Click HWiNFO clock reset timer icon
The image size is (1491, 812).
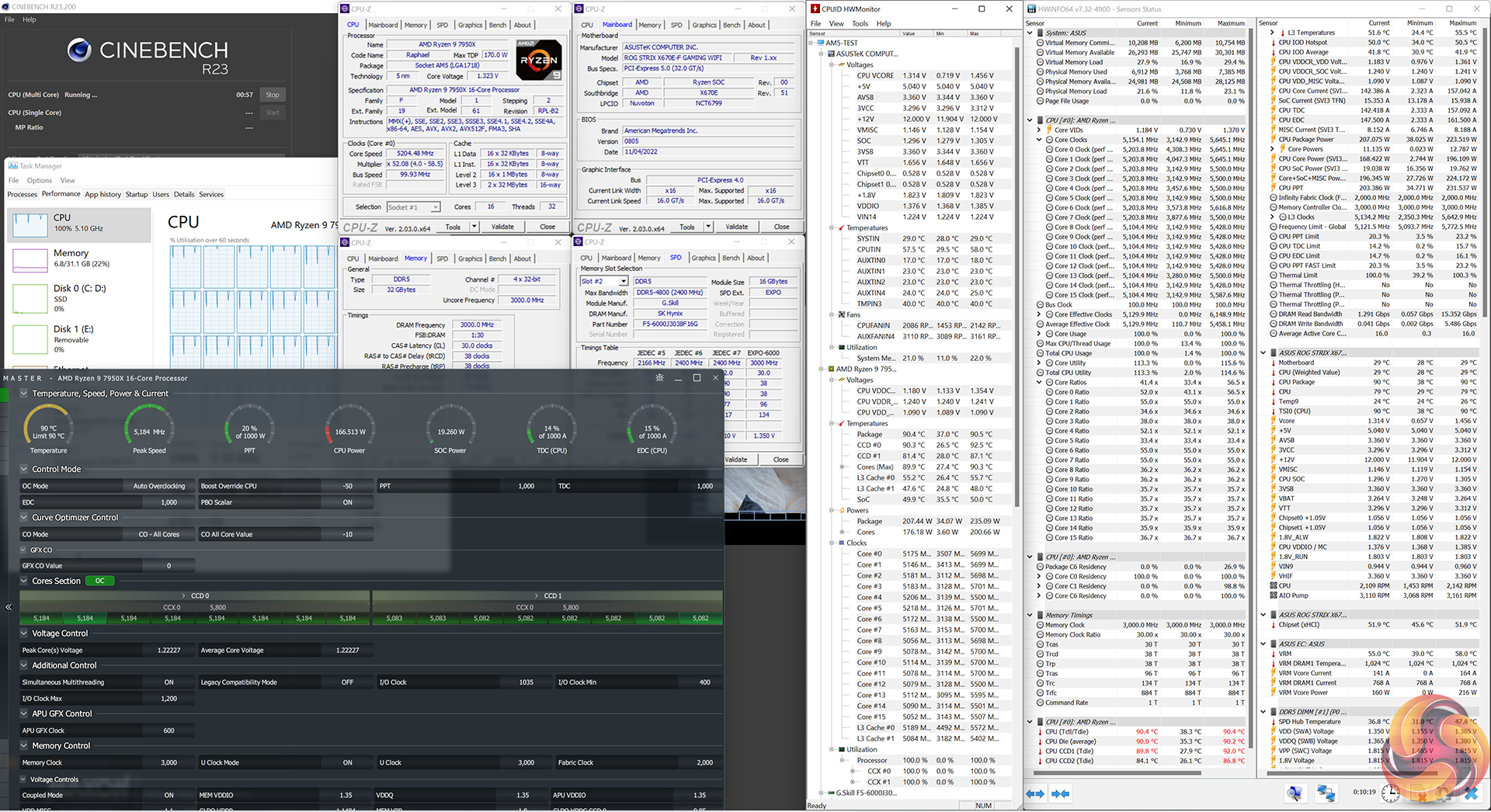coord(1390,793)
